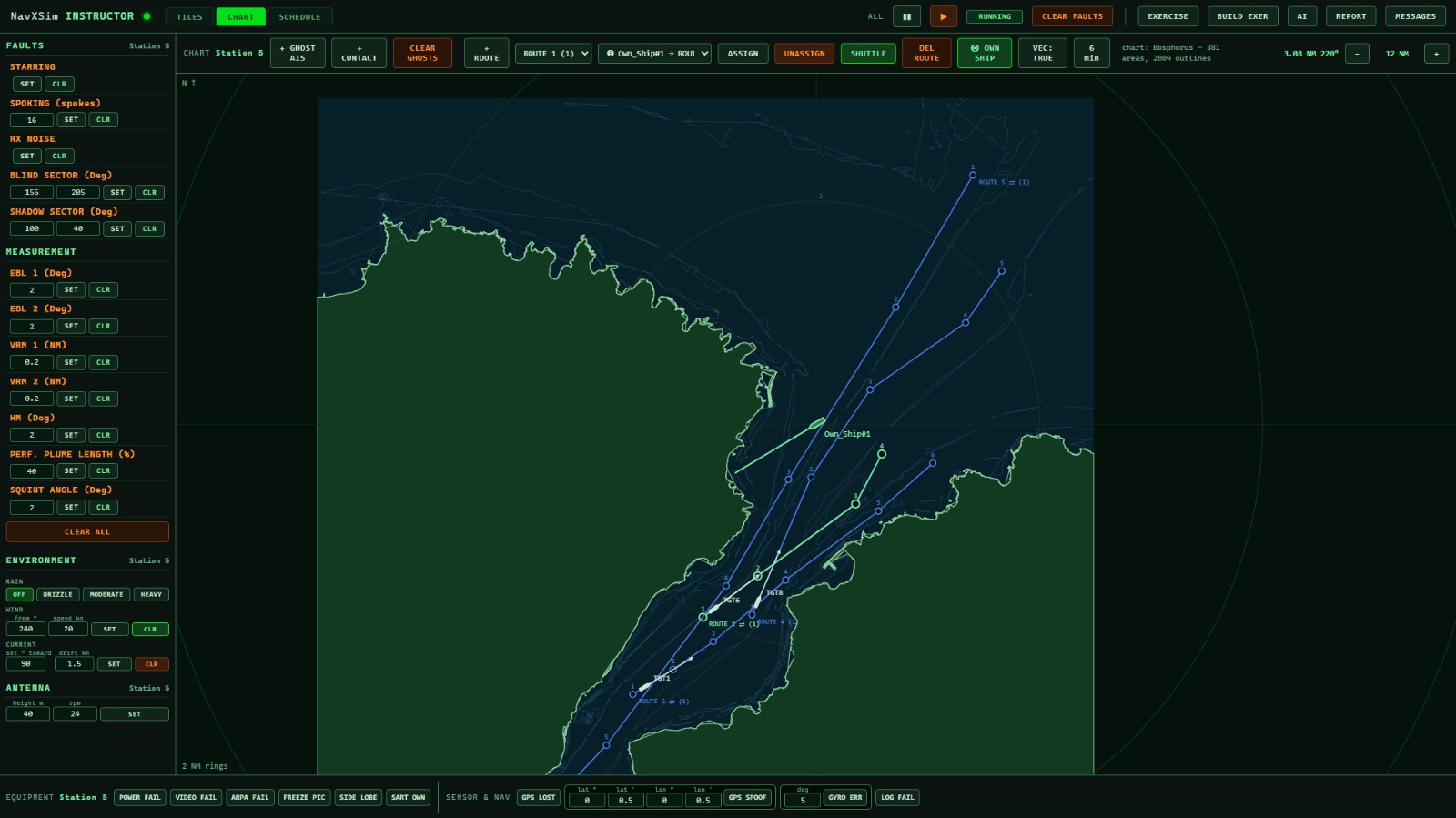This screenshot has height=818, width=1456.
Task: Edit the SPOKING spokes value field
Action: [x=32, y=119]
